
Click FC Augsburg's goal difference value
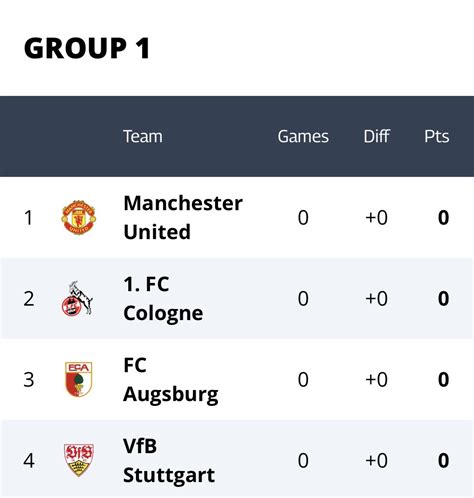point(377,380)
